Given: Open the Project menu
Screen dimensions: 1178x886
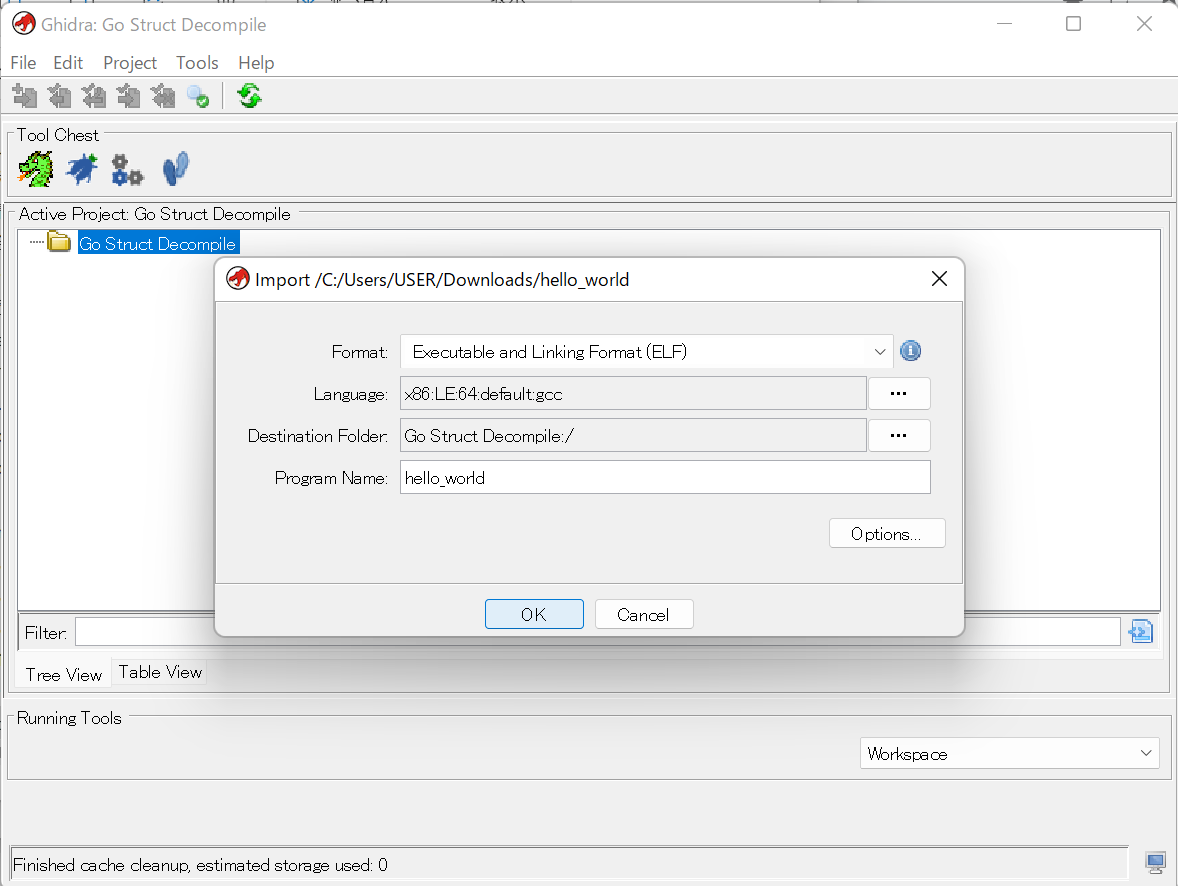Looking at the screenshot, I should (x=129, y=62).
